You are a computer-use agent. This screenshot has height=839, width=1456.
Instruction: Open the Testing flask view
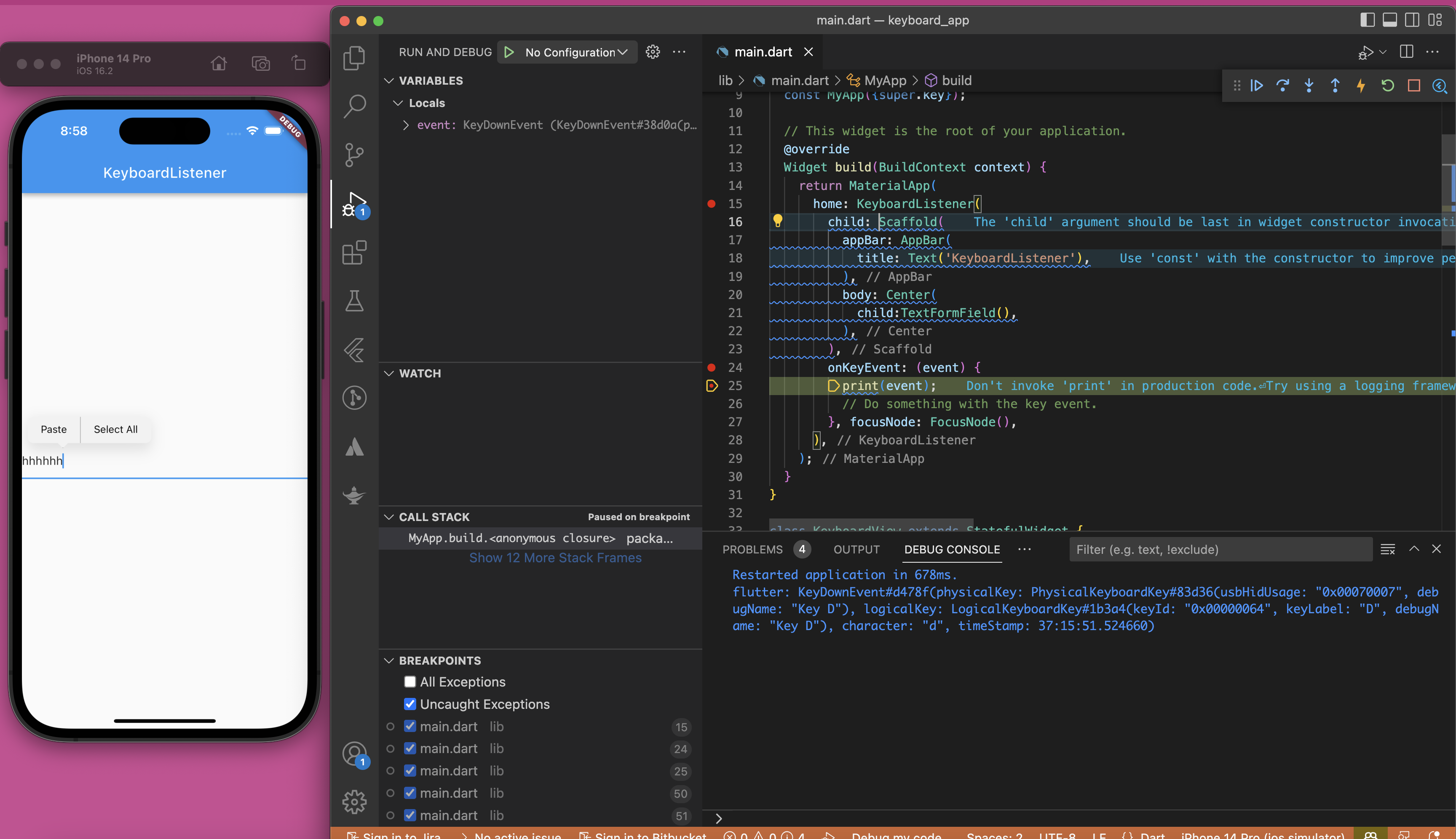tap(354, 301)
